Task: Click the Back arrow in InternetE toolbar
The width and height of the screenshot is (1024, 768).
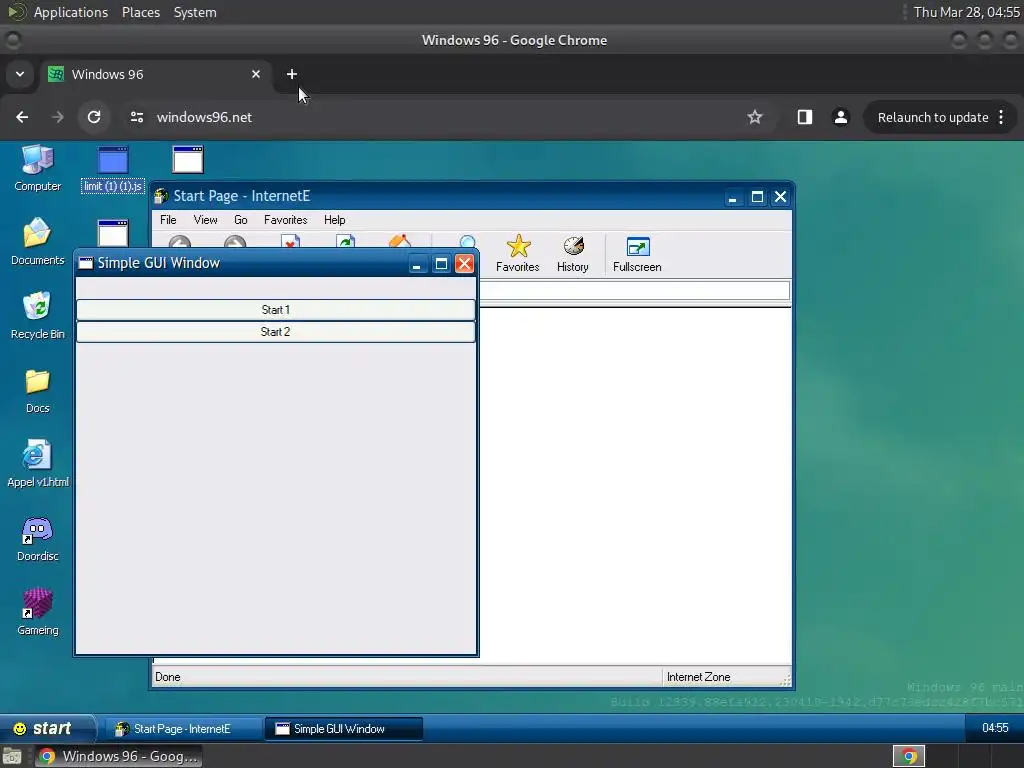Action: click(x=180, y=242)
